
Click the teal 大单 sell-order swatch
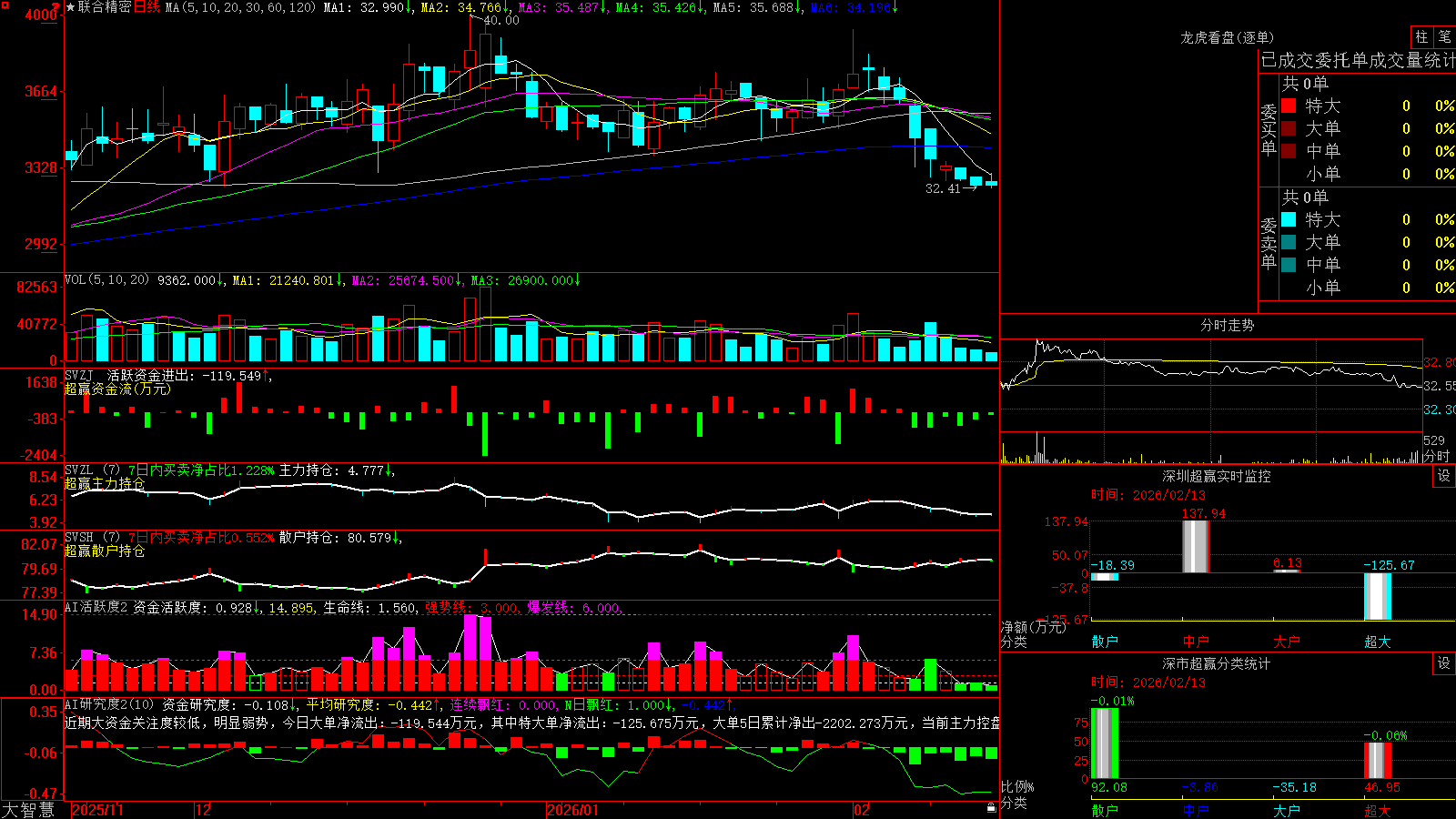[x=1289, y=242]
